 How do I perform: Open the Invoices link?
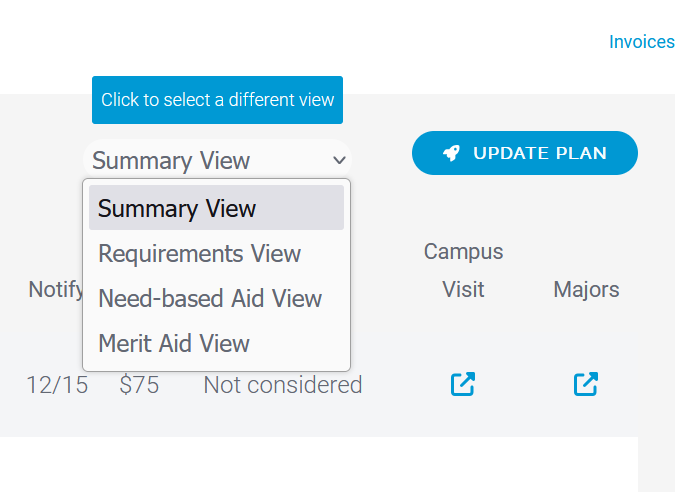pos(641,42)
